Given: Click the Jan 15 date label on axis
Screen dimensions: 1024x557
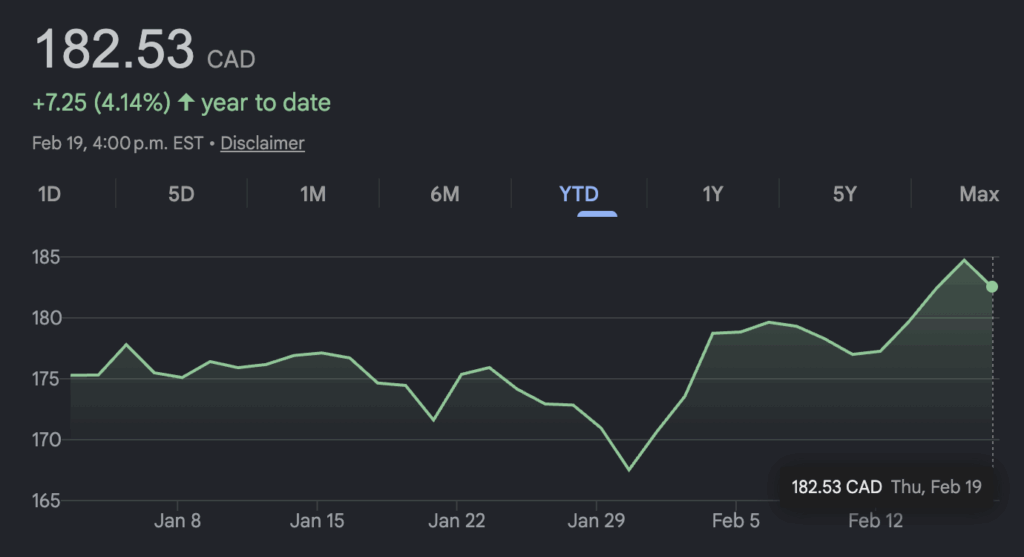Looking at the screenshot, I should click(319, 521).
